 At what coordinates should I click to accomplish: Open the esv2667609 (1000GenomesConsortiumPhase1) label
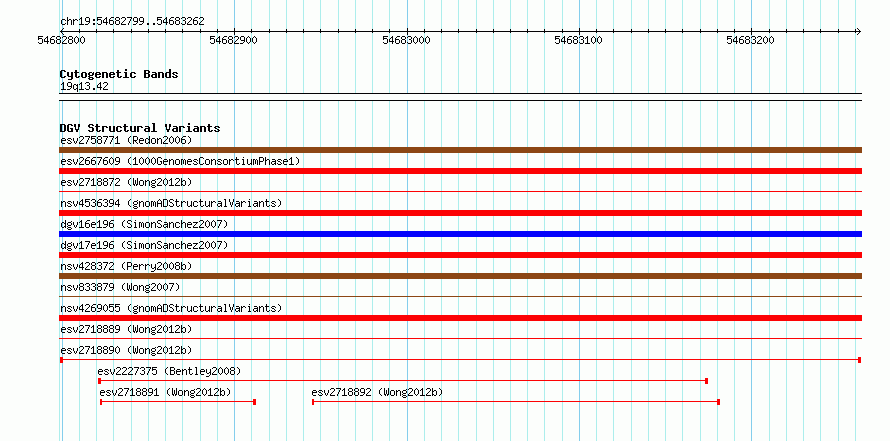click(x=180, y=161)
